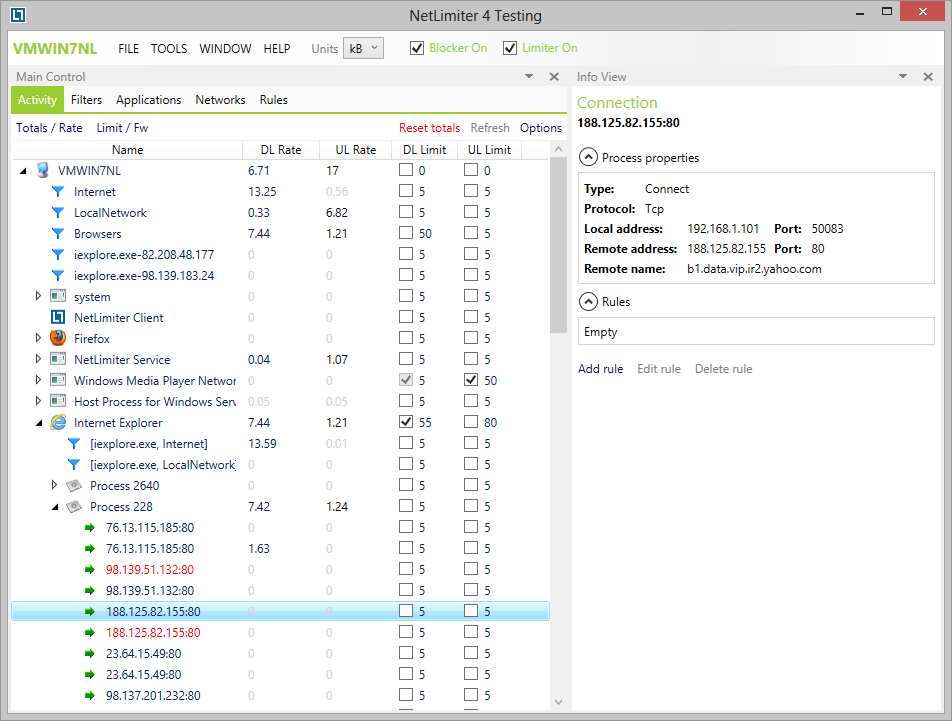Click the Add rule link

pos(600,369)
